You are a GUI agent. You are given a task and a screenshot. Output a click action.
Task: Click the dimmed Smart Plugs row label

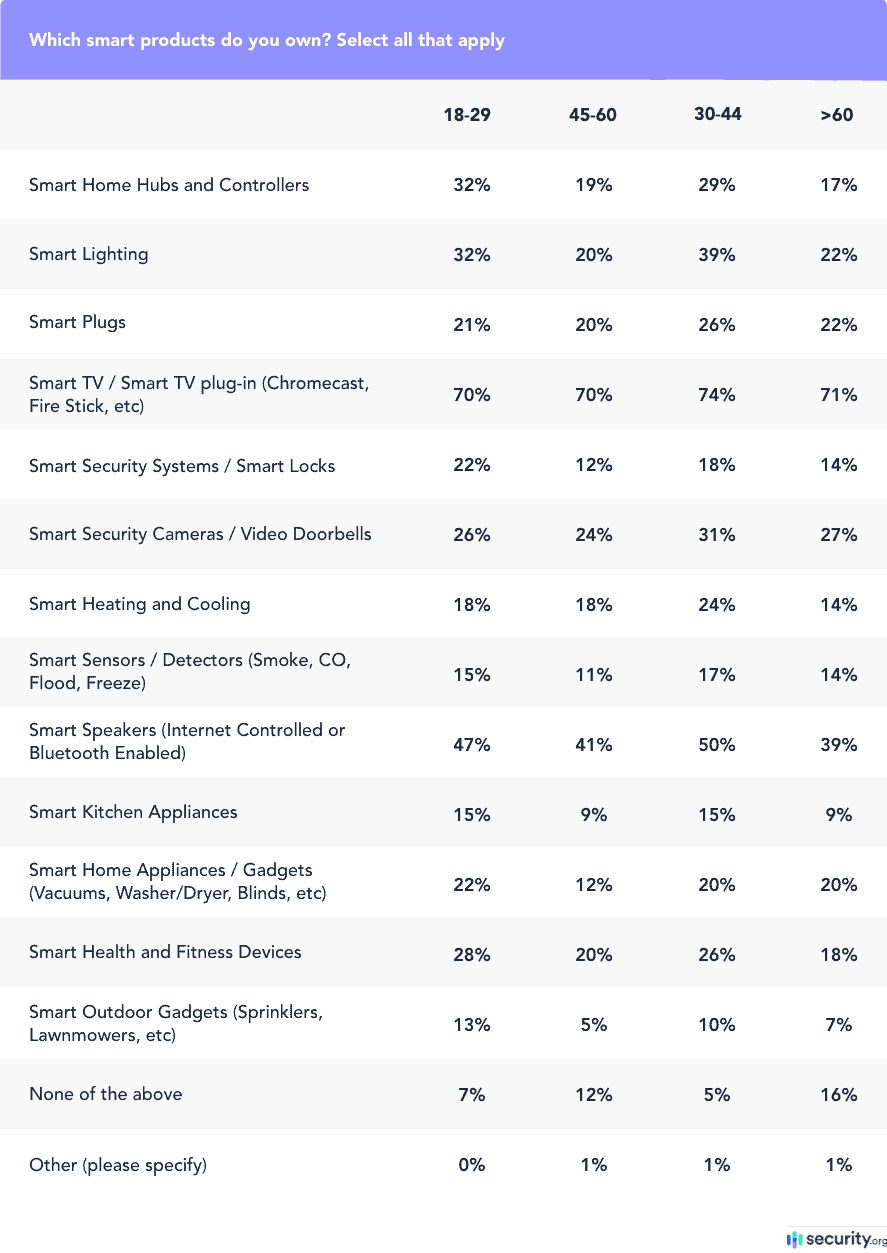coord(78,323)
